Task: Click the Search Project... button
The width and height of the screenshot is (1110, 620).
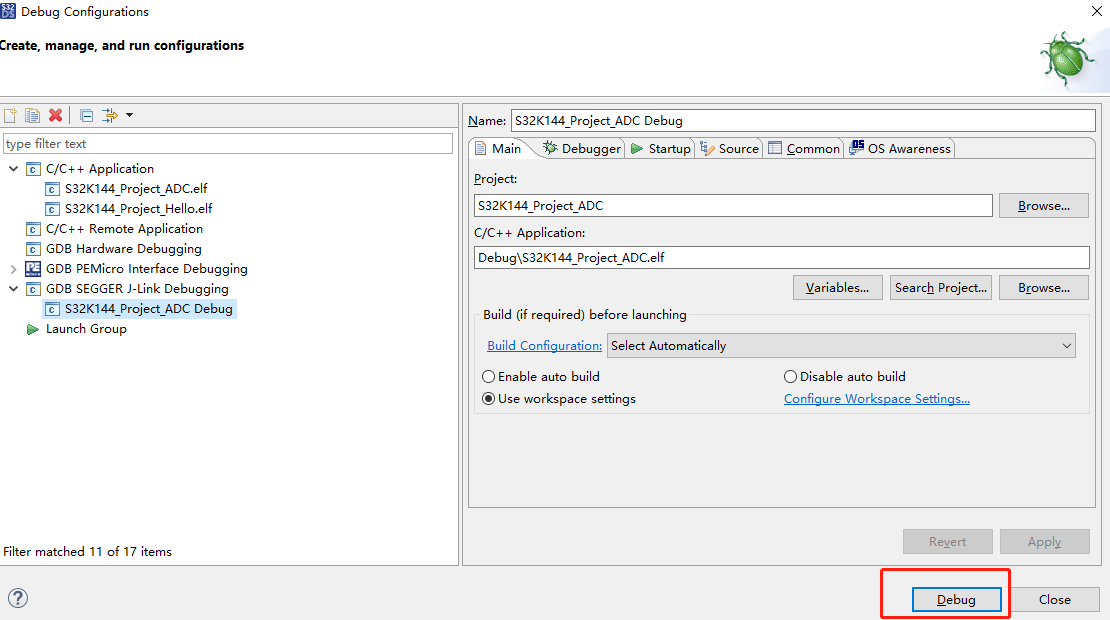Action: (941, 288)
